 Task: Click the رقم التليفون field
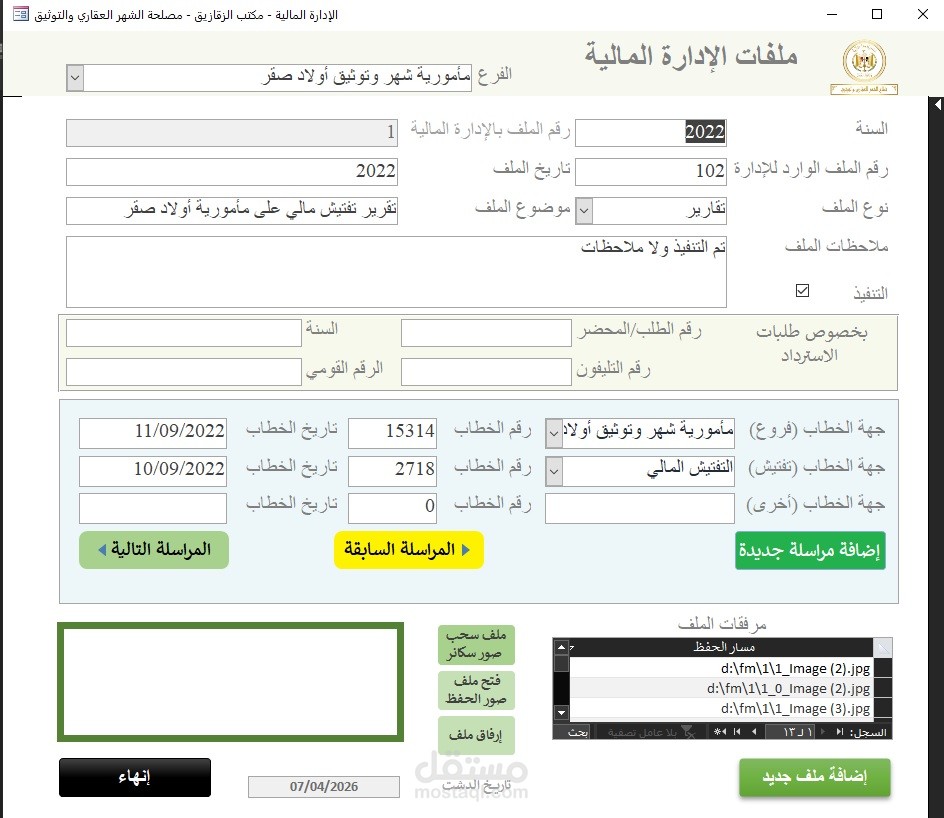(x=486, y=372)
